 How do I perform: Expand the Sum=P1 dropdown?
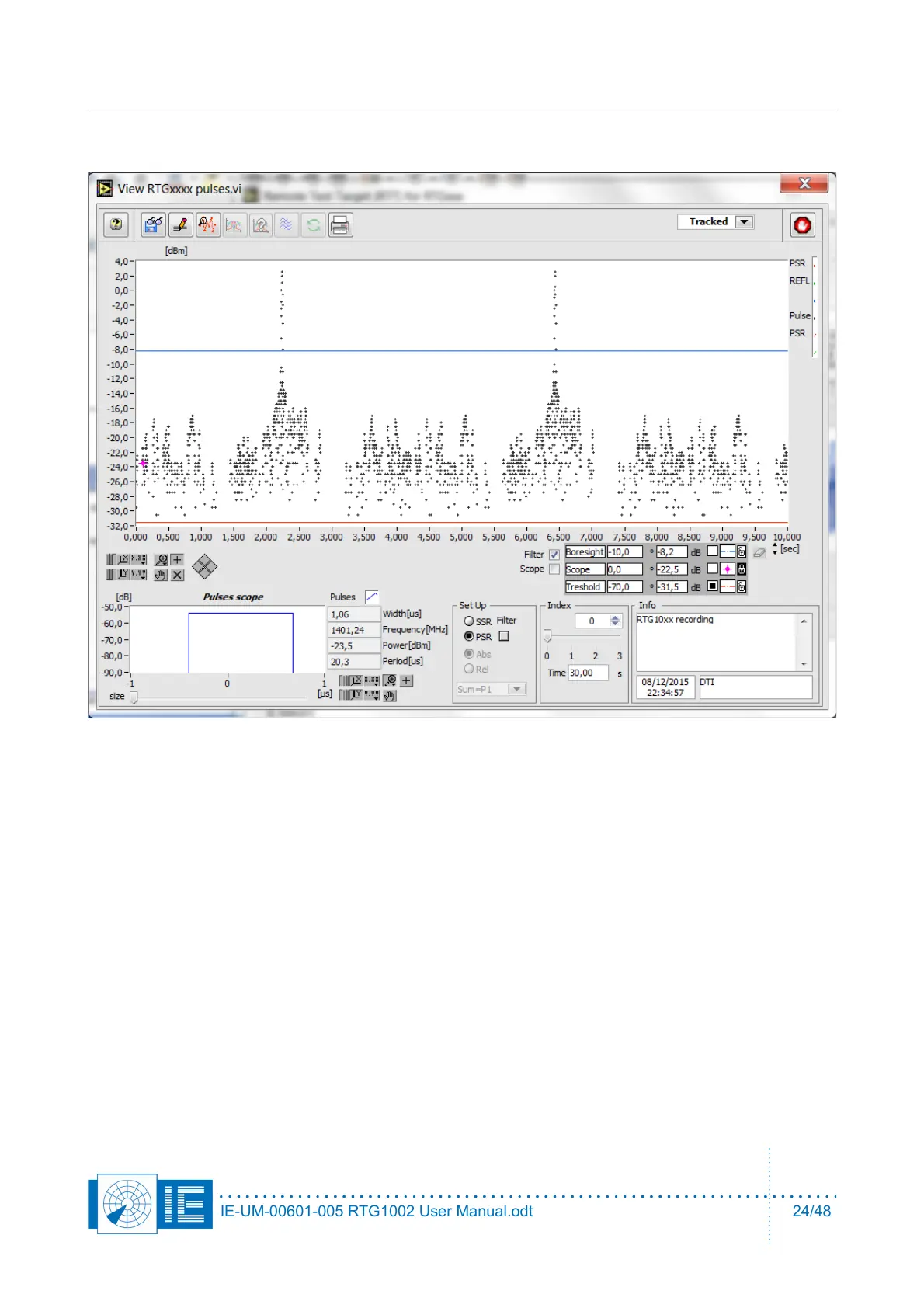tap(516, 689)
